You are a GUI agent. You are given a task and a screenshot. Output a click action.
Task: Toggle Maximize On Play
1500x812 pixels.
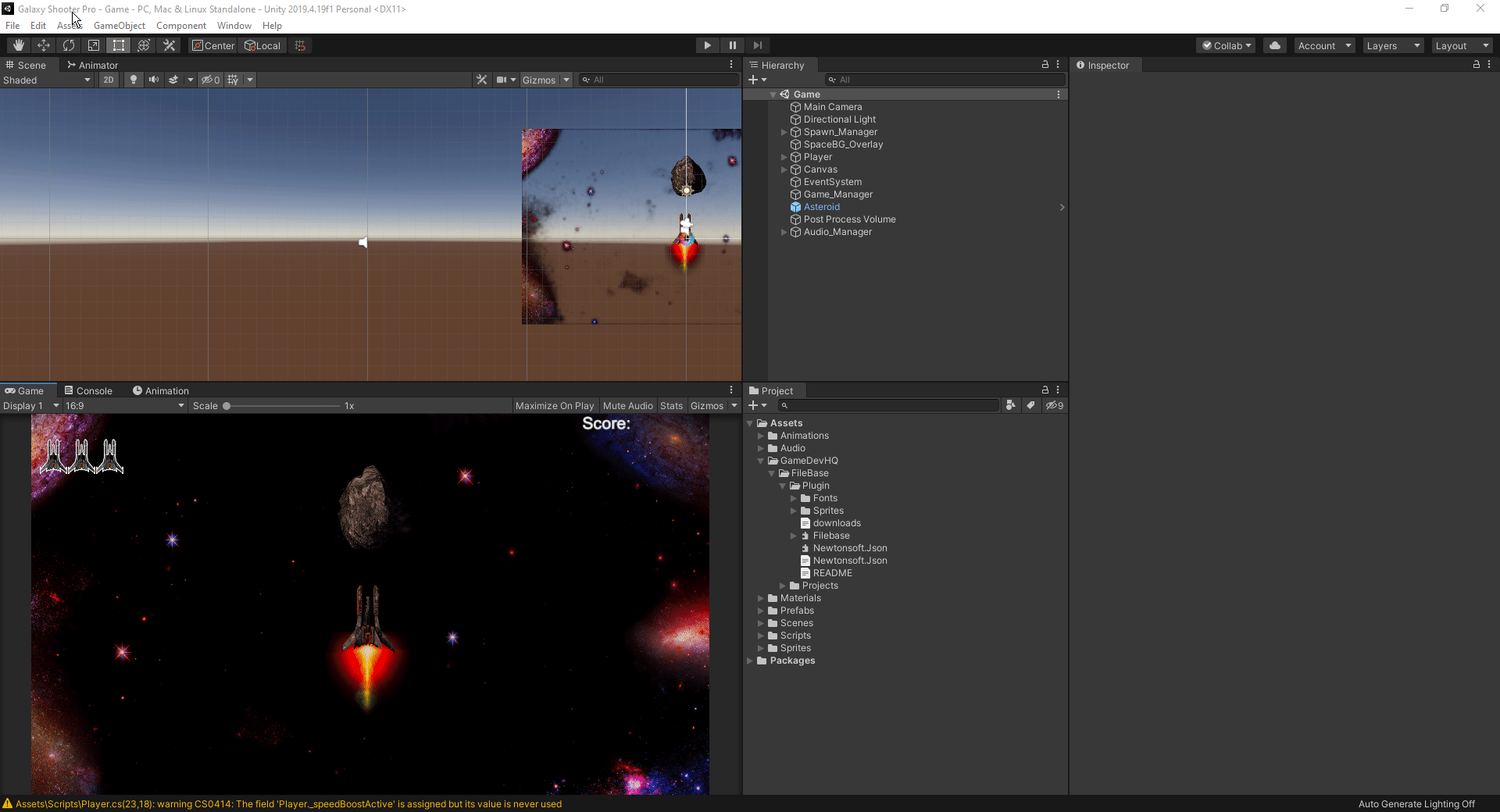(554, 405)
